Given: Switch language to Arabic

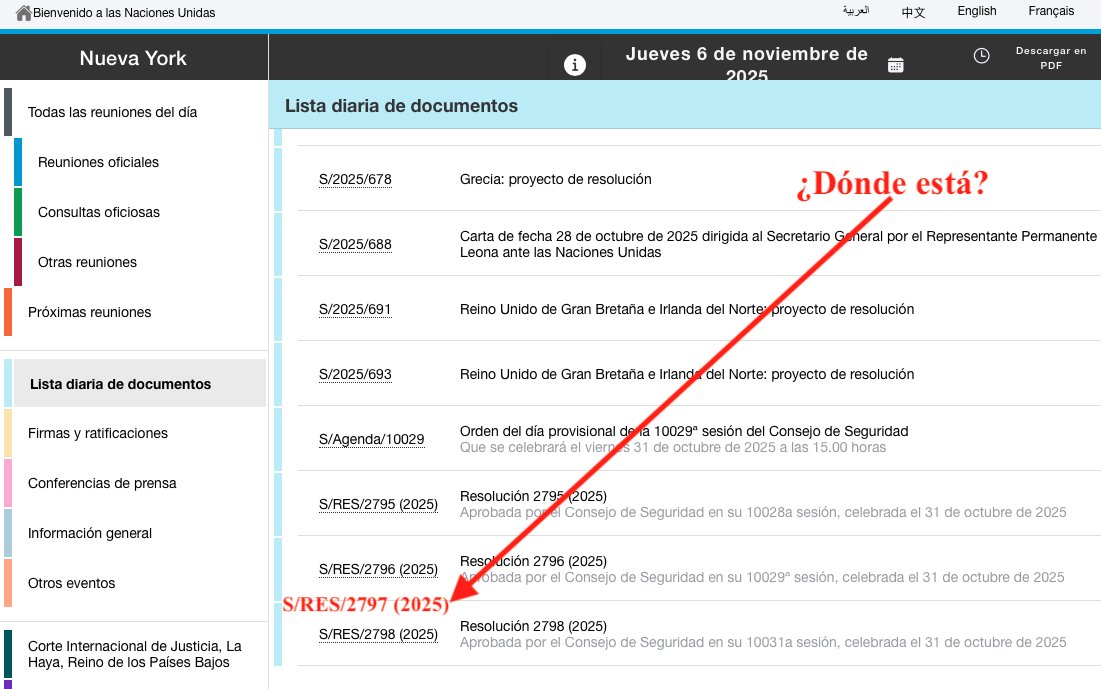Looking at the screenshot, I should coord(856,11).
